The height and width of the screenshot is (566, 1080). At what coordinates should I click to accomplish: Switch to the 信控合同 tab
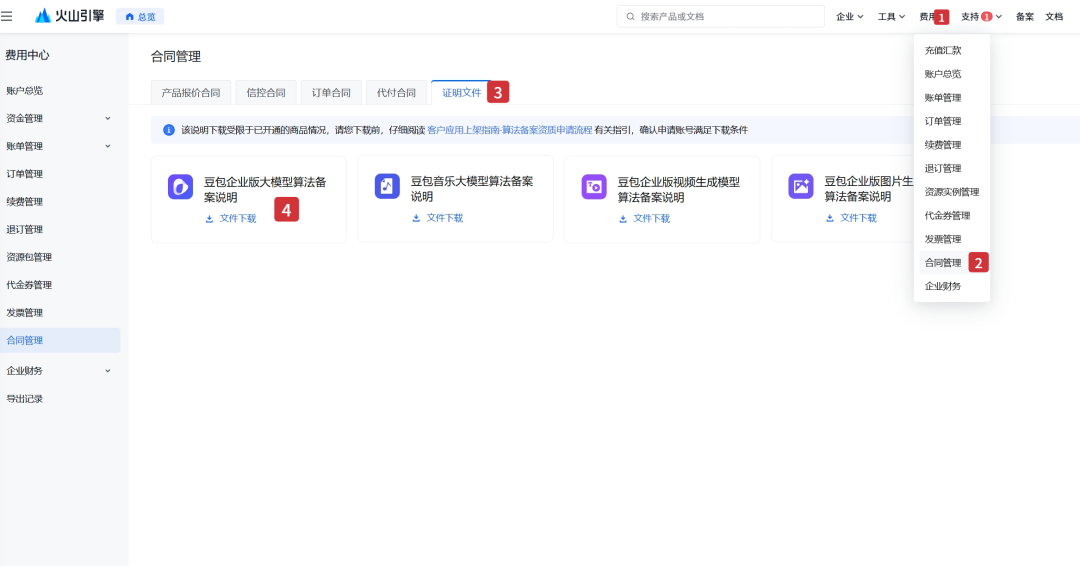coord(266,92)
